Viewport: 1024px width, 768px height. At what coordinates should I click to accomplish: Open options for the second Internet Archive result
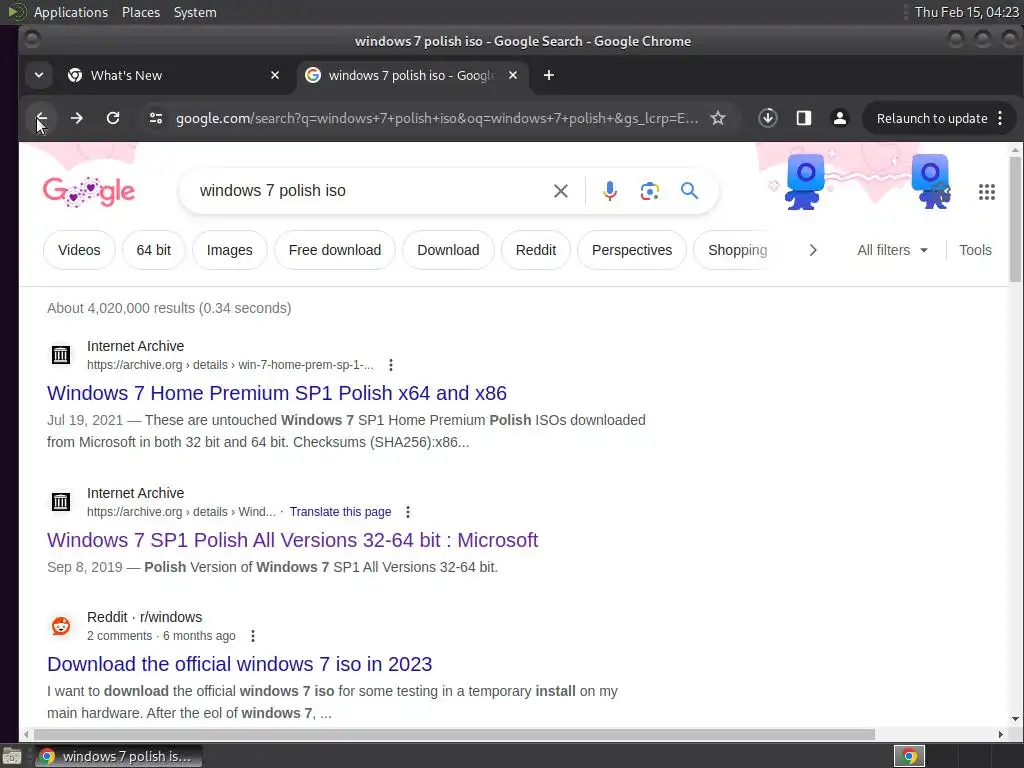point(408,512)
